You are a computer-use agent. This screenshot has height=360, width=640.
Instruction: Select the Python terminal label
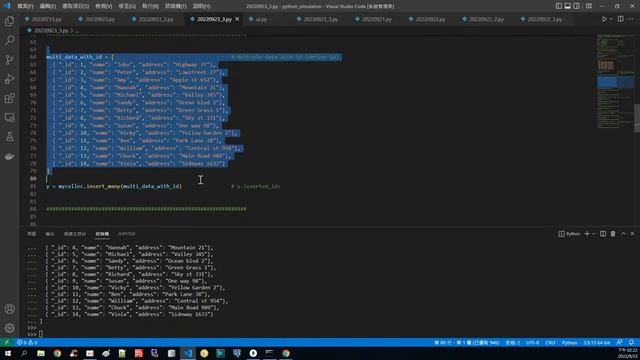point(569,234)
